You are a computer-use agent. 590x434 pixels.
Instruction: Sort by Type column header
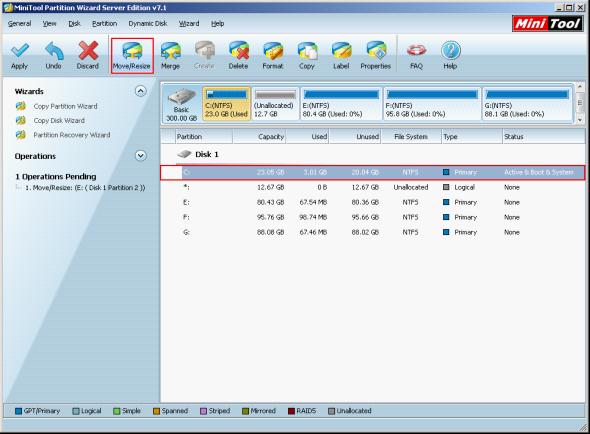pos(472,137)
